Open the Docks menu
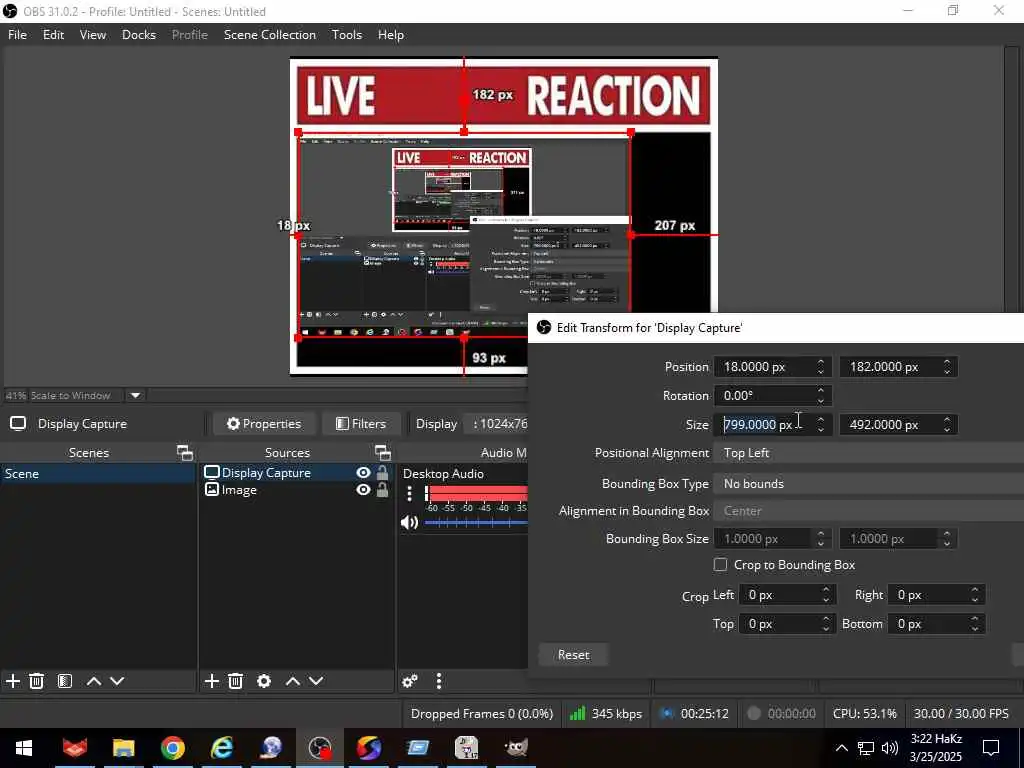Viewport: 1024px width, 768px height. pyautogui.click(x=139, y=35)
